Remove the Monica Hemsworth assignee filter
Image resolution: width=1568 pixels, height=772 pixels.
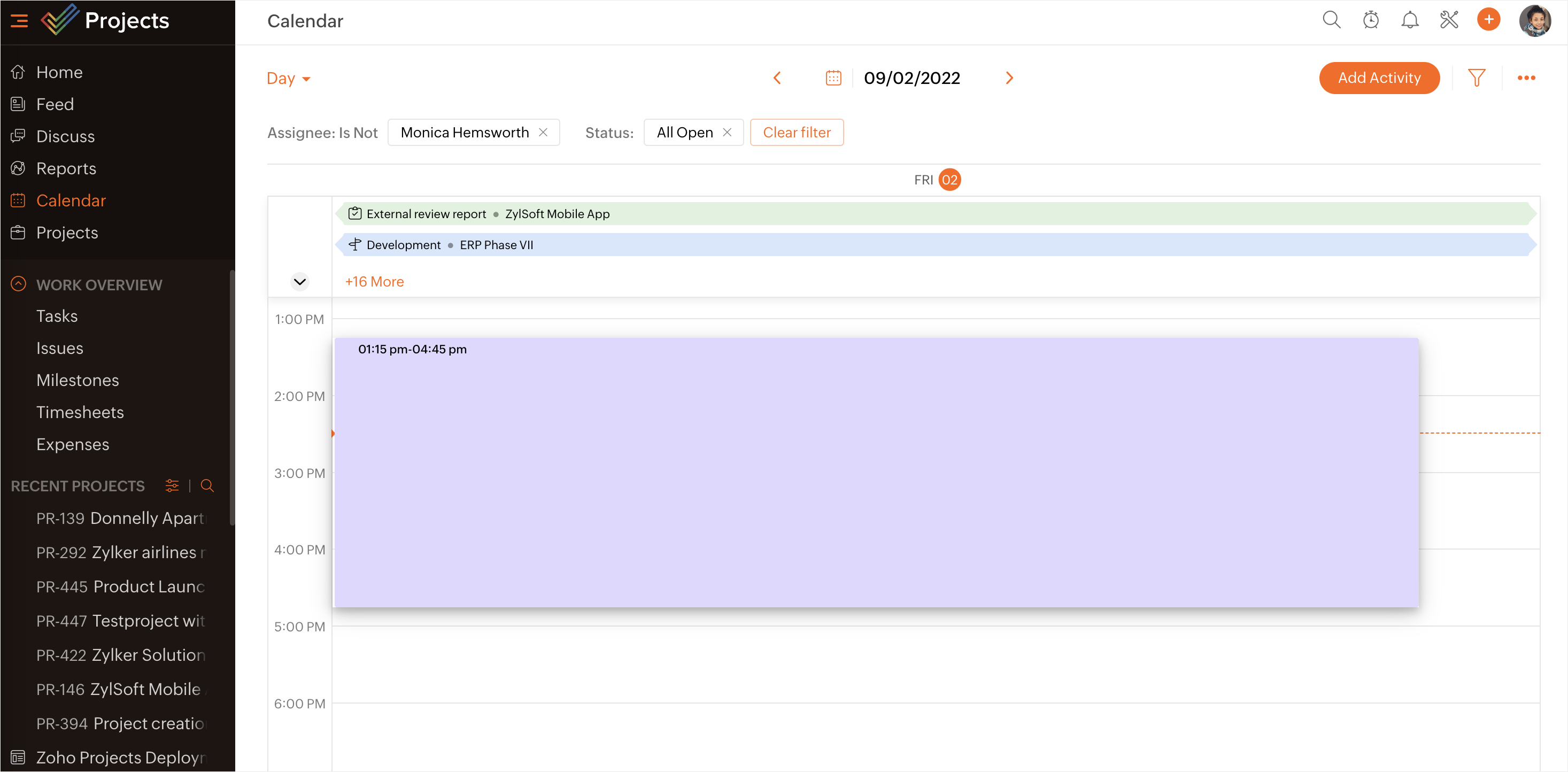[543, 132]
